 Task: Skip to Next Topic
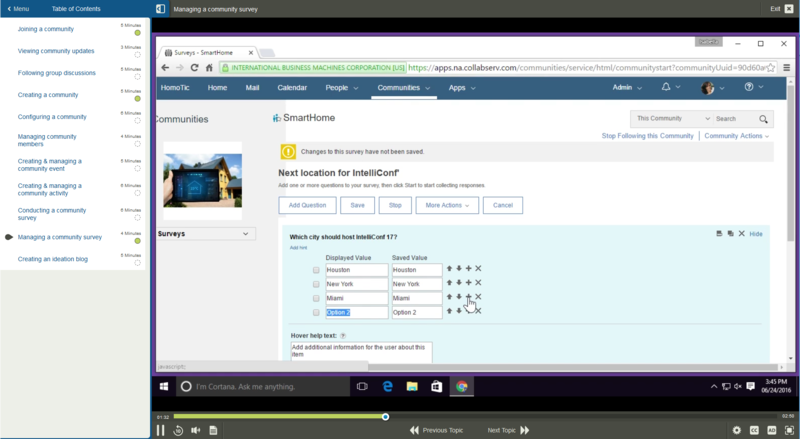[508, 430]
